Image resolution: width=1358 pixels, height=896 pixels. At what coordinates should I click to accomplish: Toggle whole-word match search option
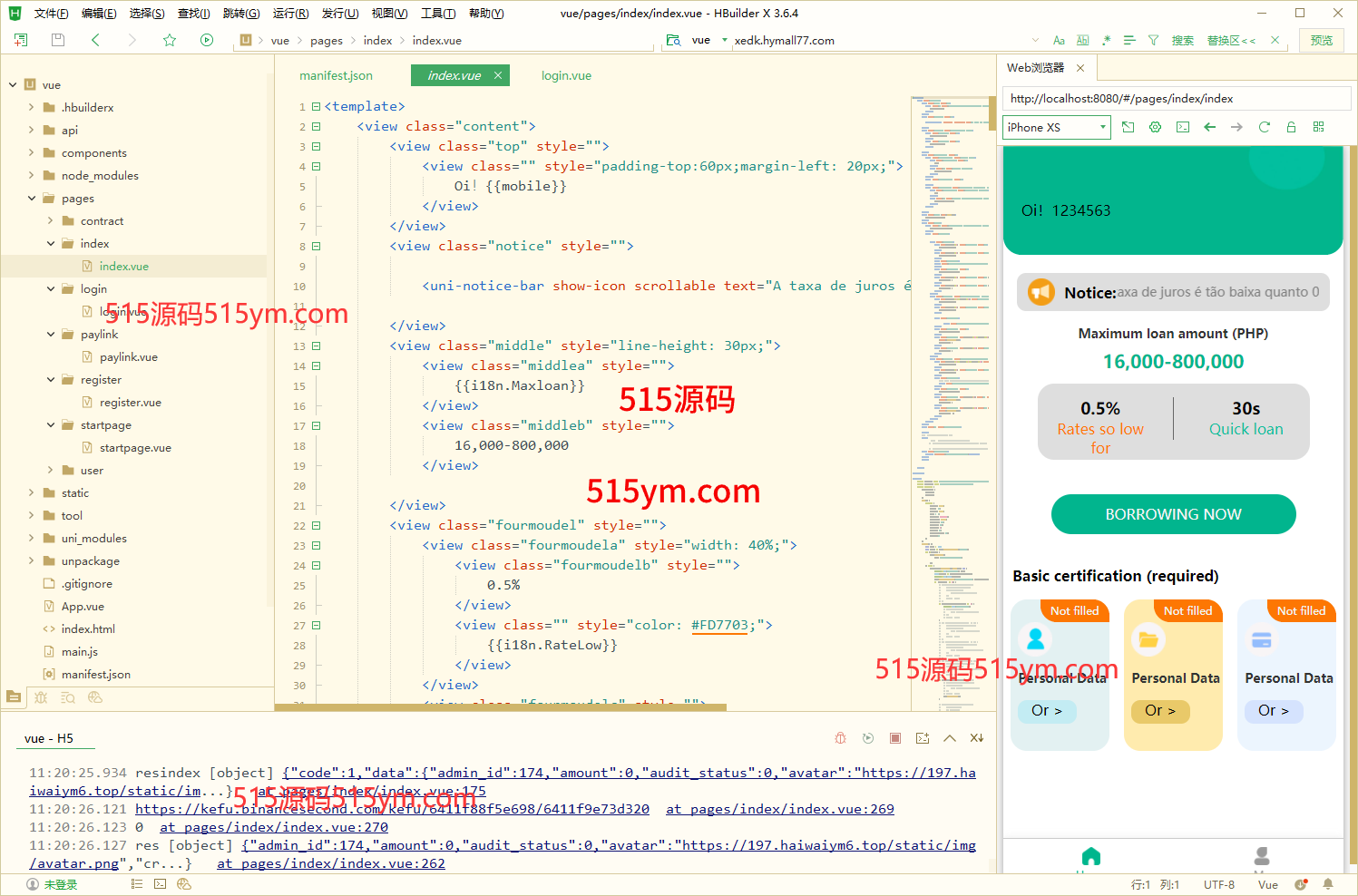(x=1082, y=40)
